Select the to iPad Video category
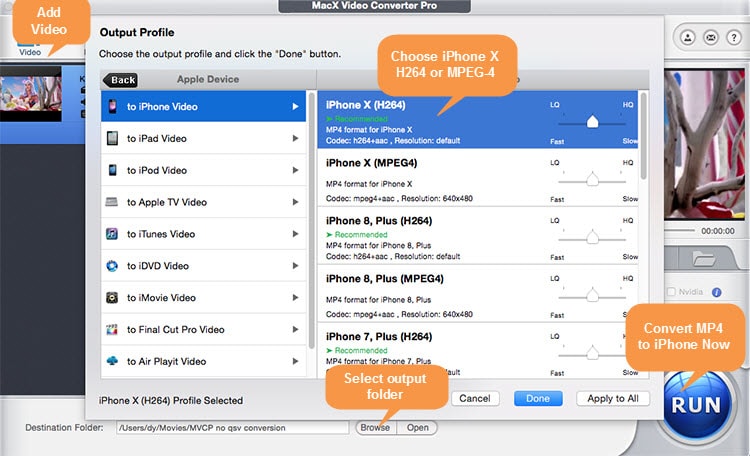The height and width of the screenshot is (456, 750). (x=203, y=138)
